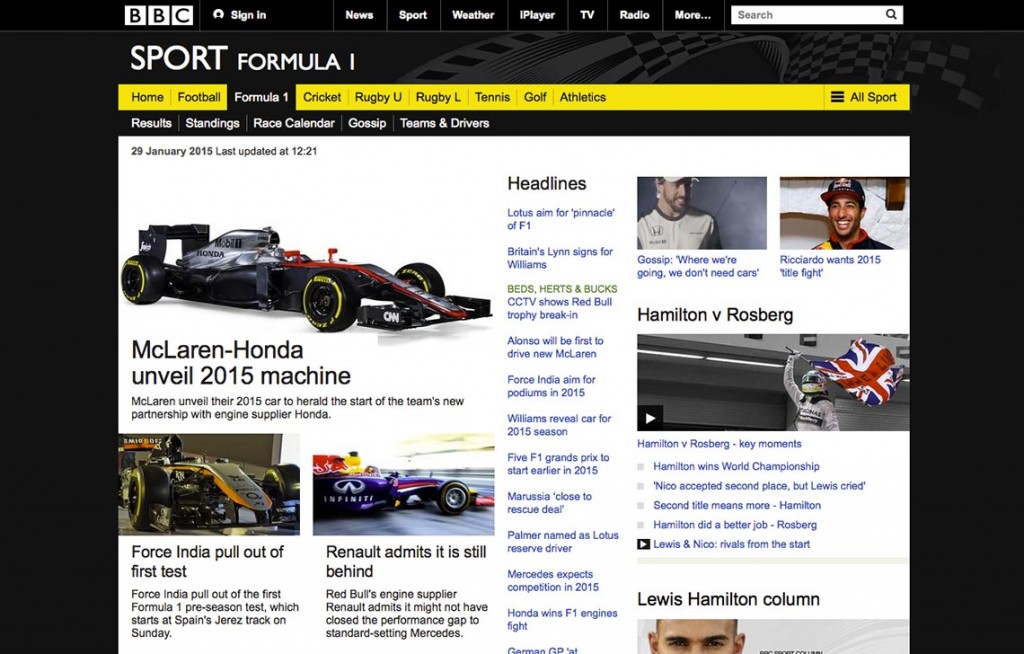The height and width of the screenshot is (654, 1024).
Task: Click the McLaren-Honda car image
Action: click(x=306, y=280)
